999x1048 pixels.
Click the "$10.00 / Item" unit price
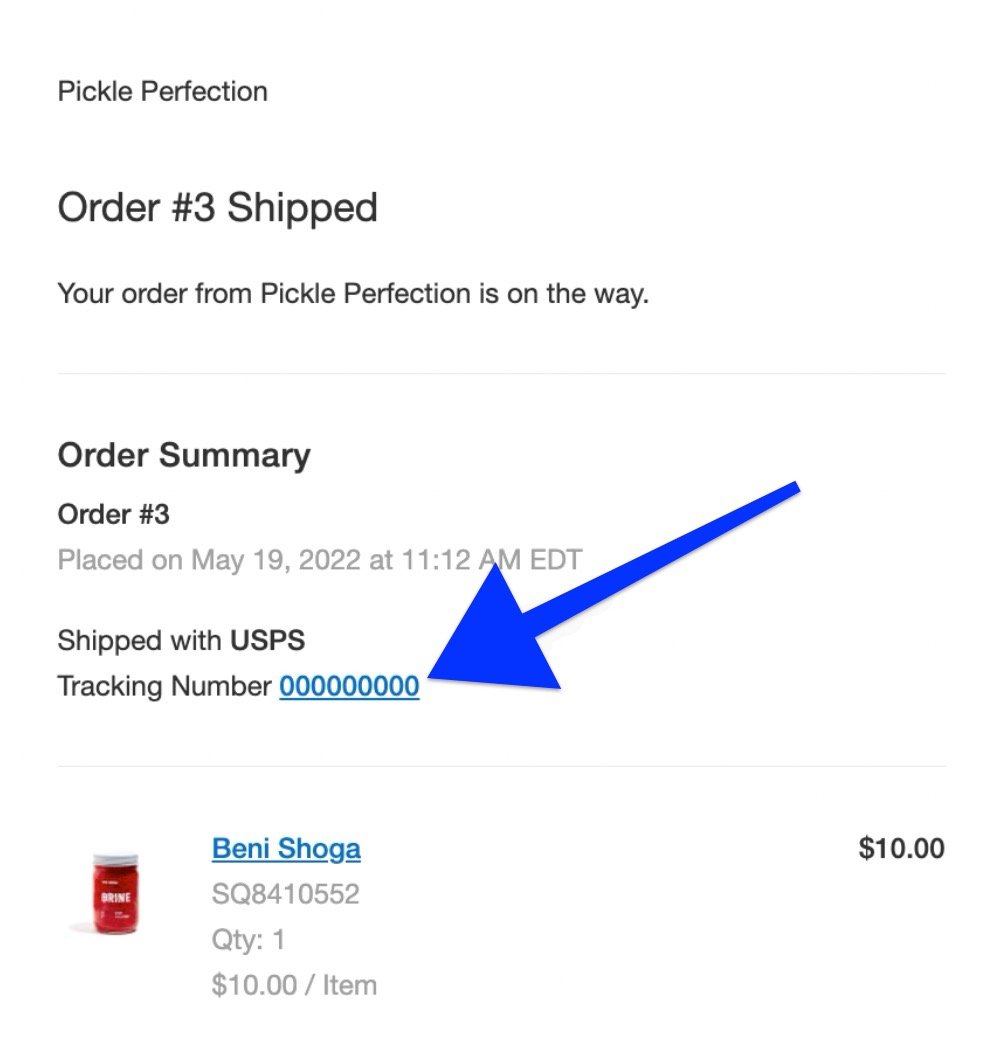294,985
